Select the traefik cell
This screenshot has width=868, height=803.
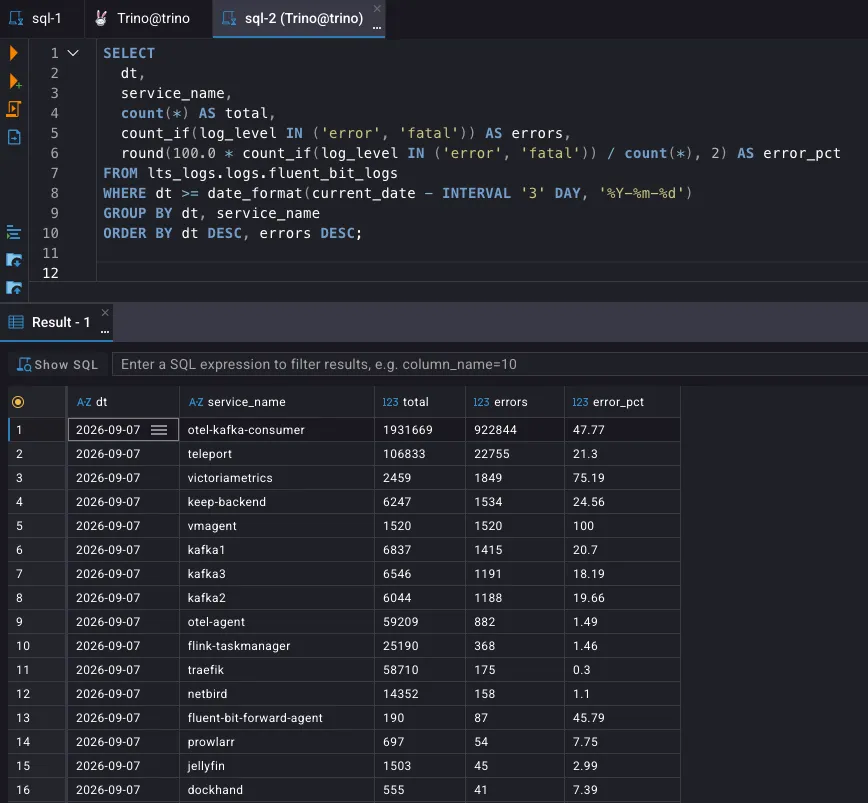pyautogui.click(x=277, y=670)
